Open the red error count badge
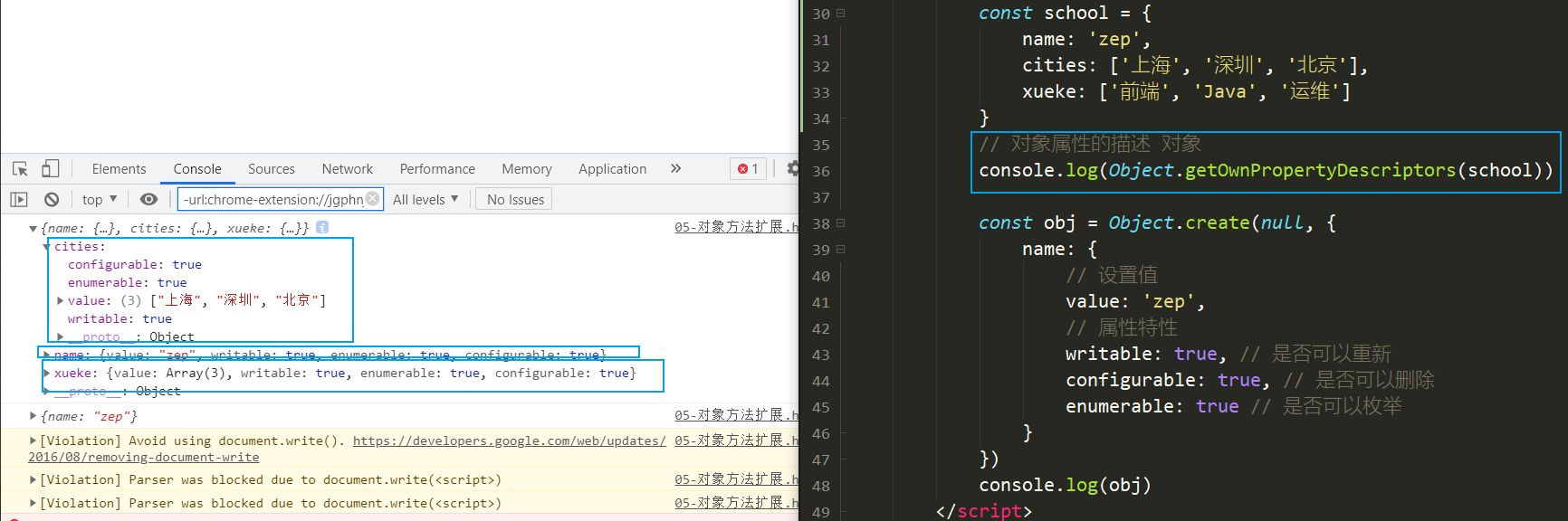The height and width of the screenshot is (521, 1568). [748, 169]
